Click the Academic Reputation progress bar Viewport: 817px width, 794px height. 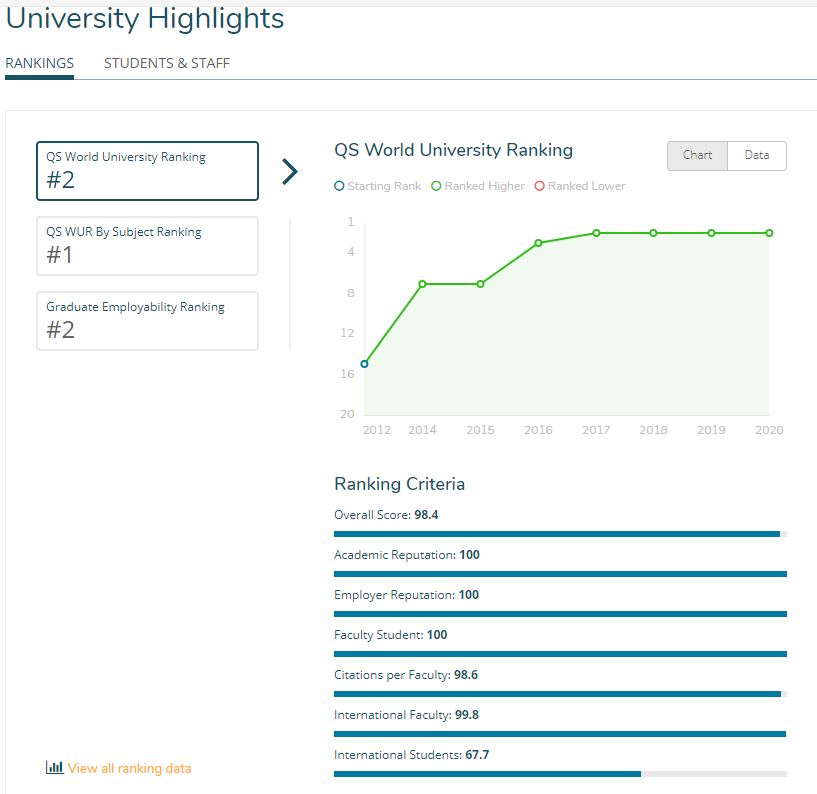click(x=560, y=574)
